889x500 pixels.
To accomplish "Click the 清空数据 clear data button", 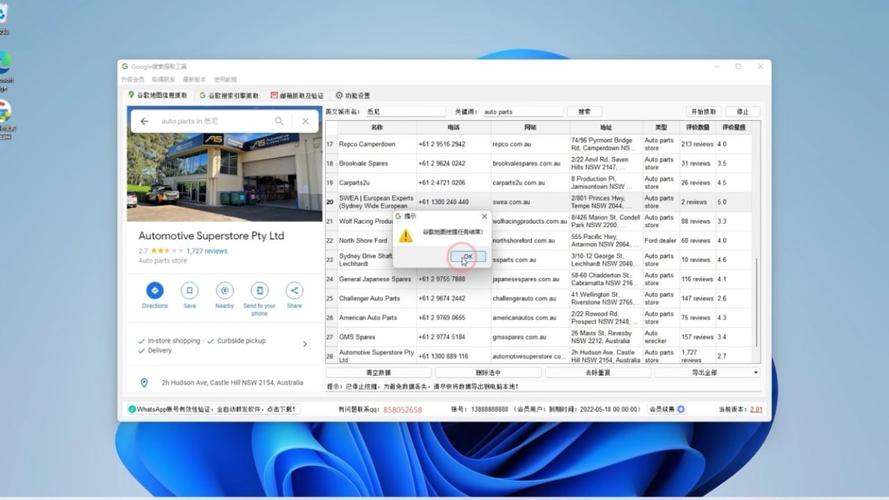I will (x=379, y=373).
